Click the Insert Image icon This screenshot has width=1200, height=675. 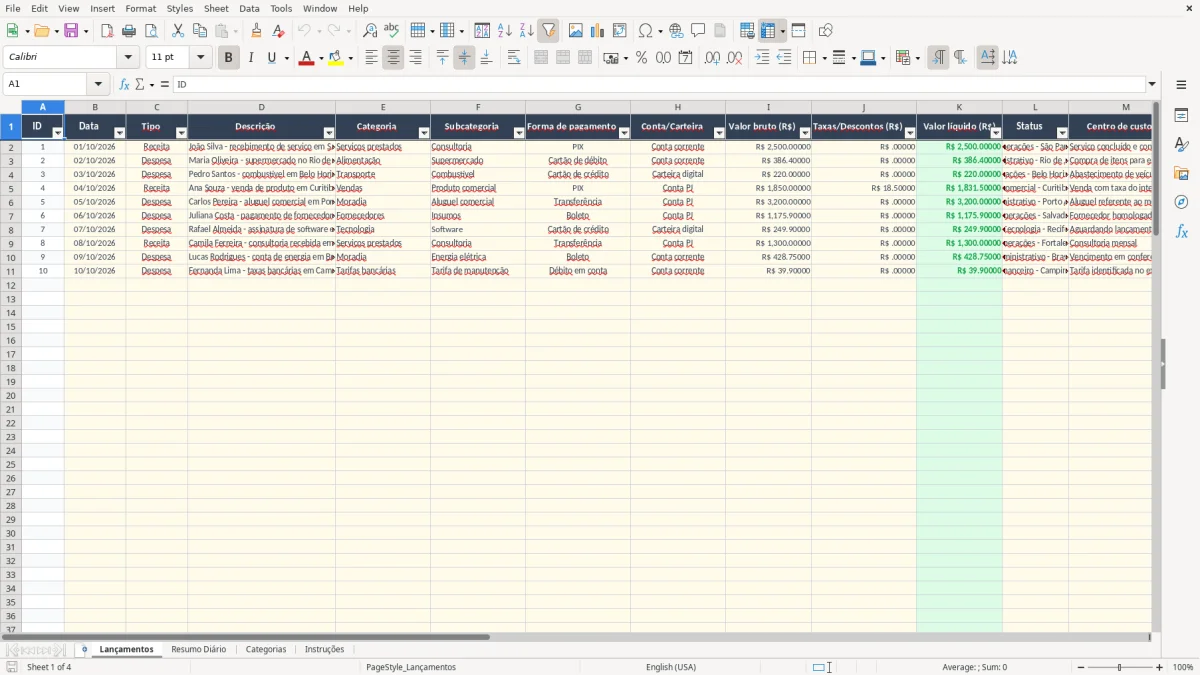coord(576,31)
